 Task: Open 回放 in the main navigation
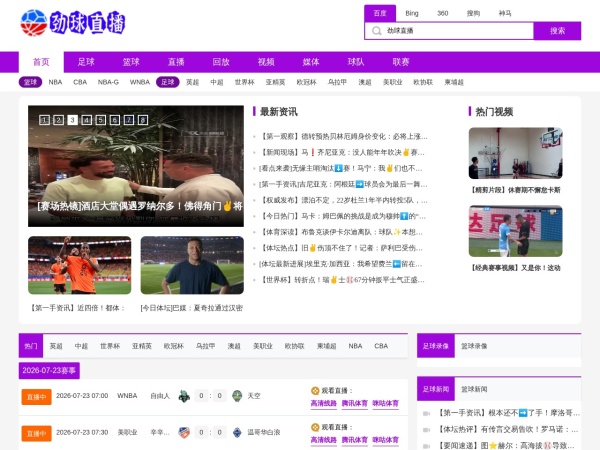pyautogui.click(x=221, y=62)
